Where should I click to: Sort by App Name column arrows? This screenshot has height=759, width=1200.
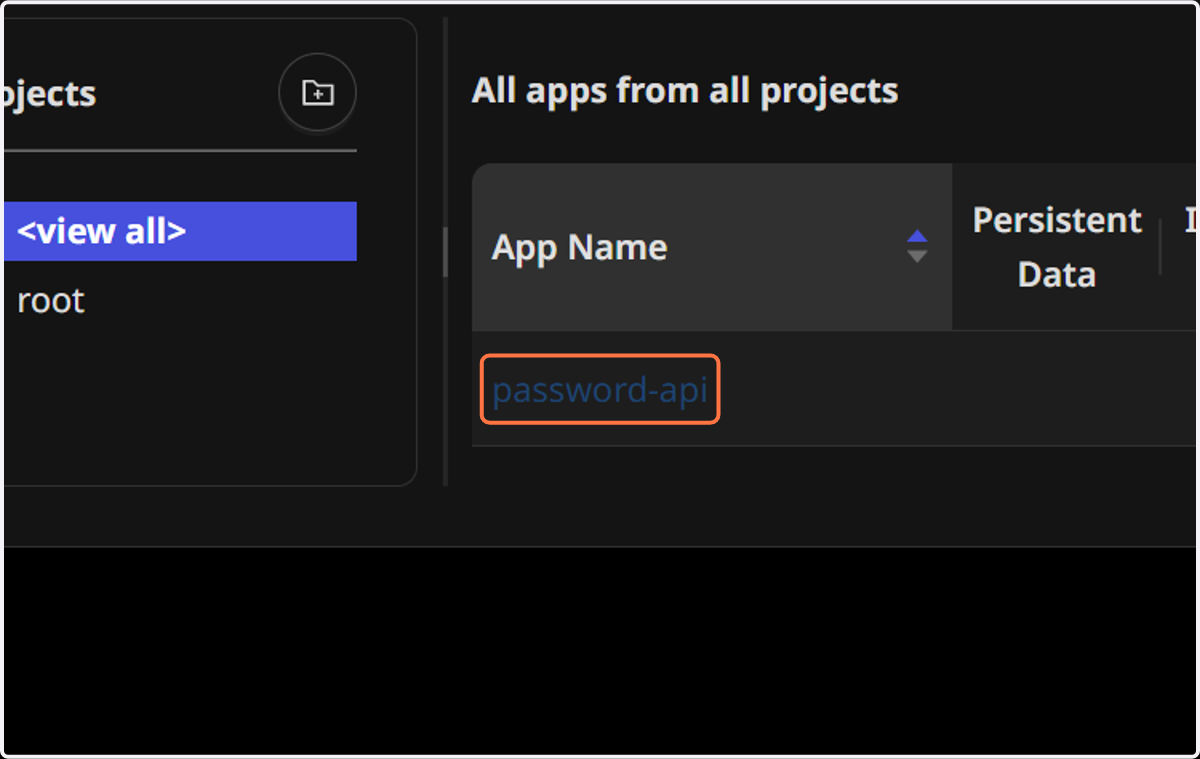tap(917, 246)
